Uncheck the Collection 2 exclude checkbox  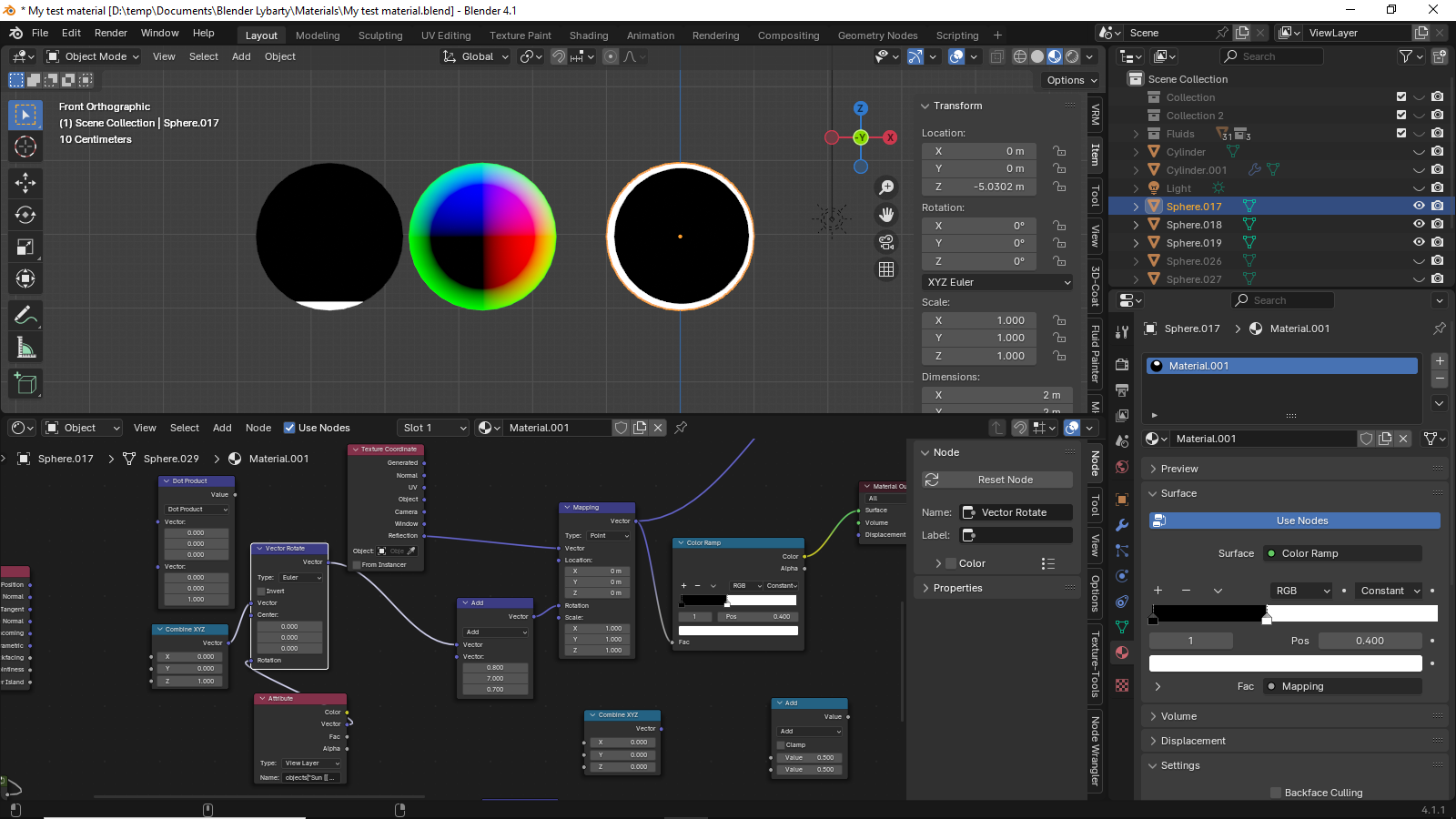pos(1401,116)
